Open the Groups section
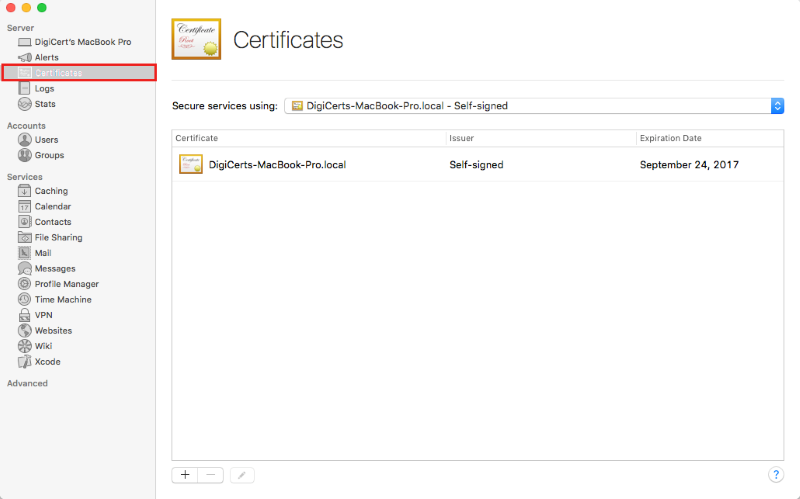Viewport: 800px width, 499px height. [49, 155]
